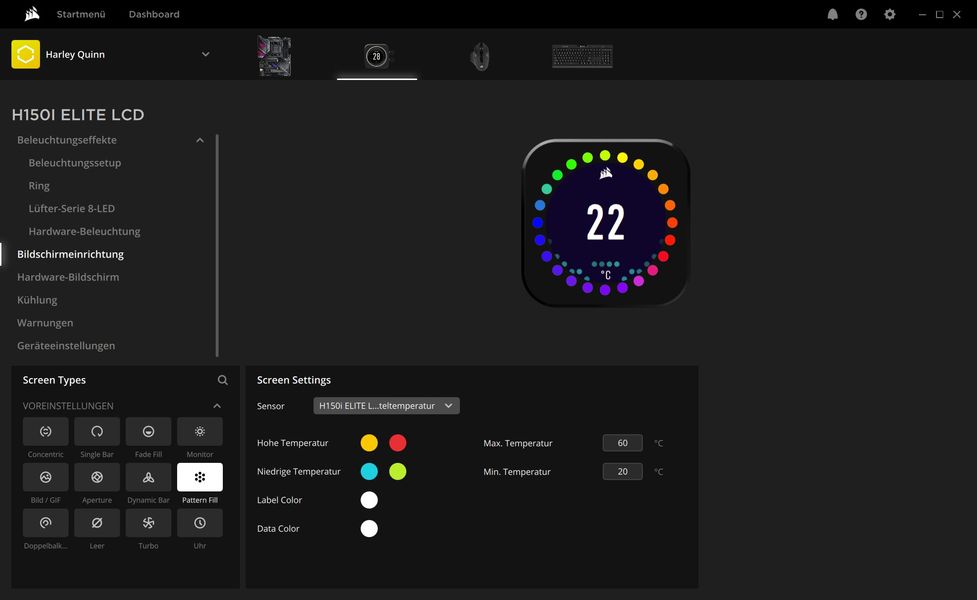
Task: Choose the Turbo screen type
Action: 148,523
